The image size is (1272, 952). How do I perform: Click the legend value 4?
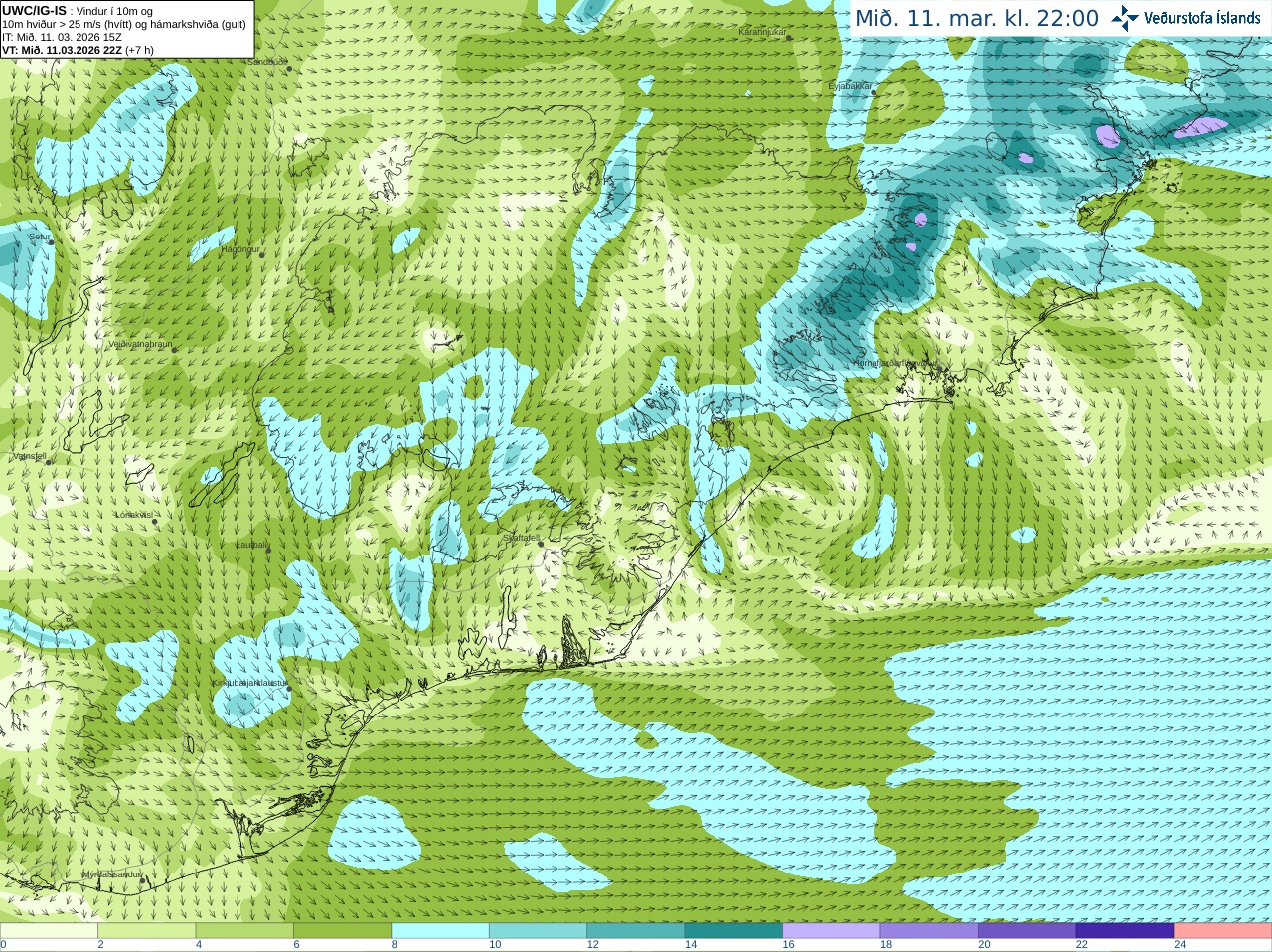click(x=199, y=945)
